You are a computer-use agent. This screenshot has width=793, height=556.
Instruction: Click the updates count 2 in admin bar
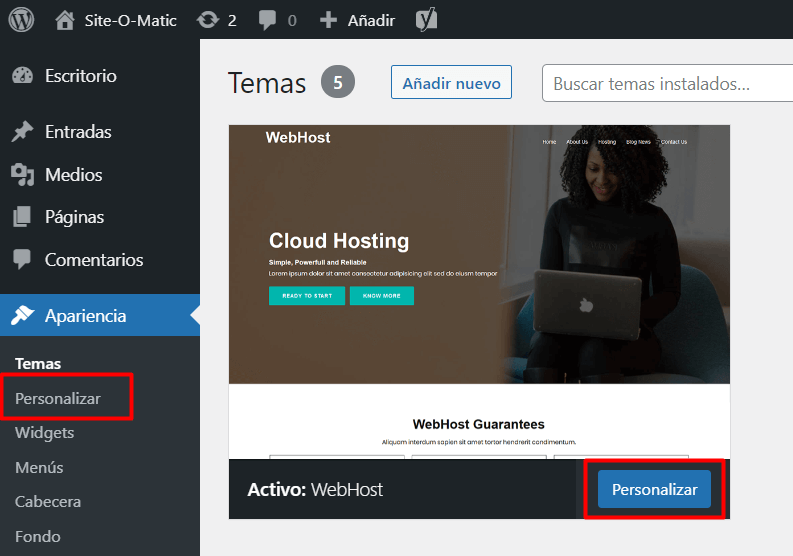[232, 20]
